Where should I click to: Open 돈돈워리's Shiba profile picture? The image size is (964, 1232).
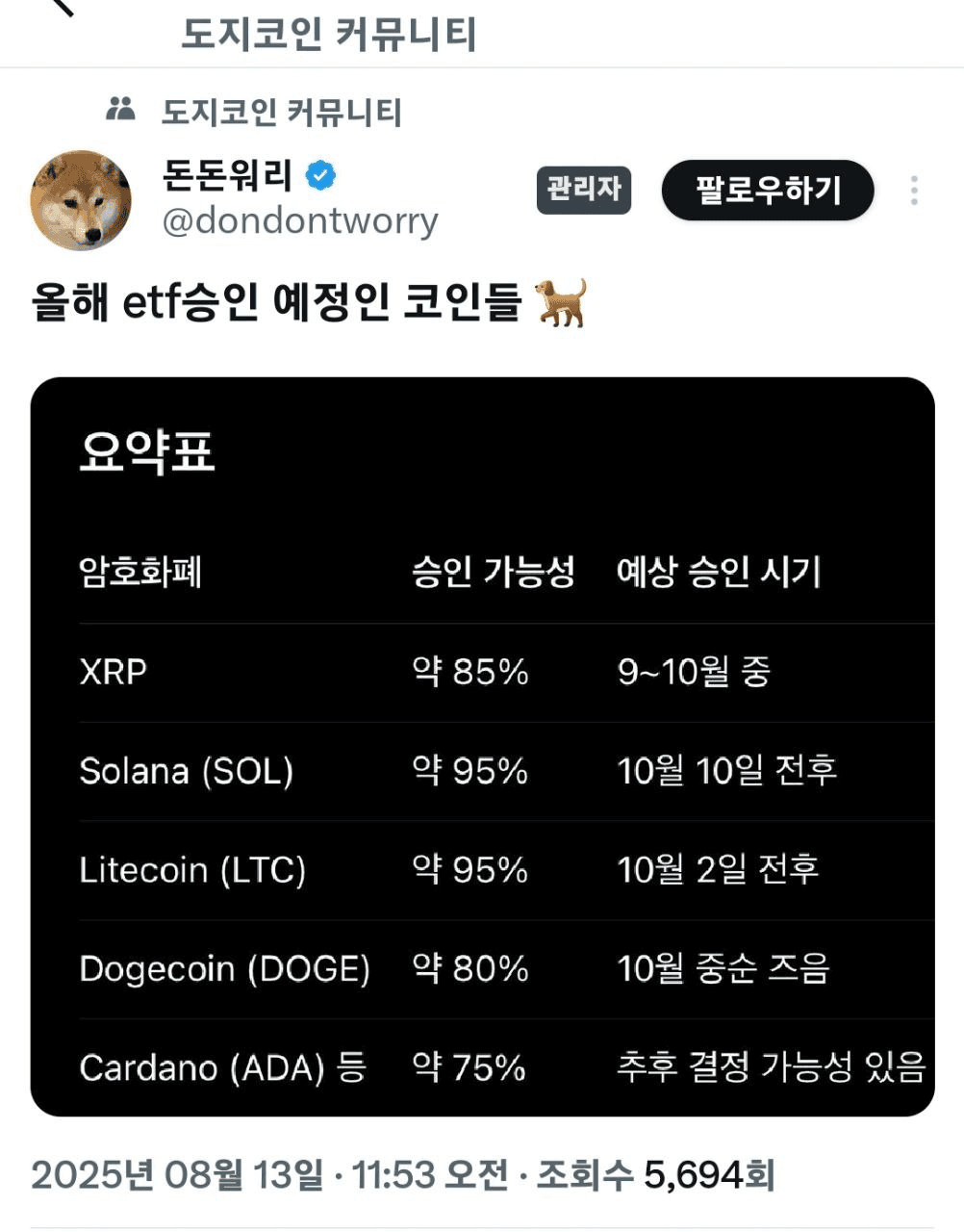(x=81, y=201)
